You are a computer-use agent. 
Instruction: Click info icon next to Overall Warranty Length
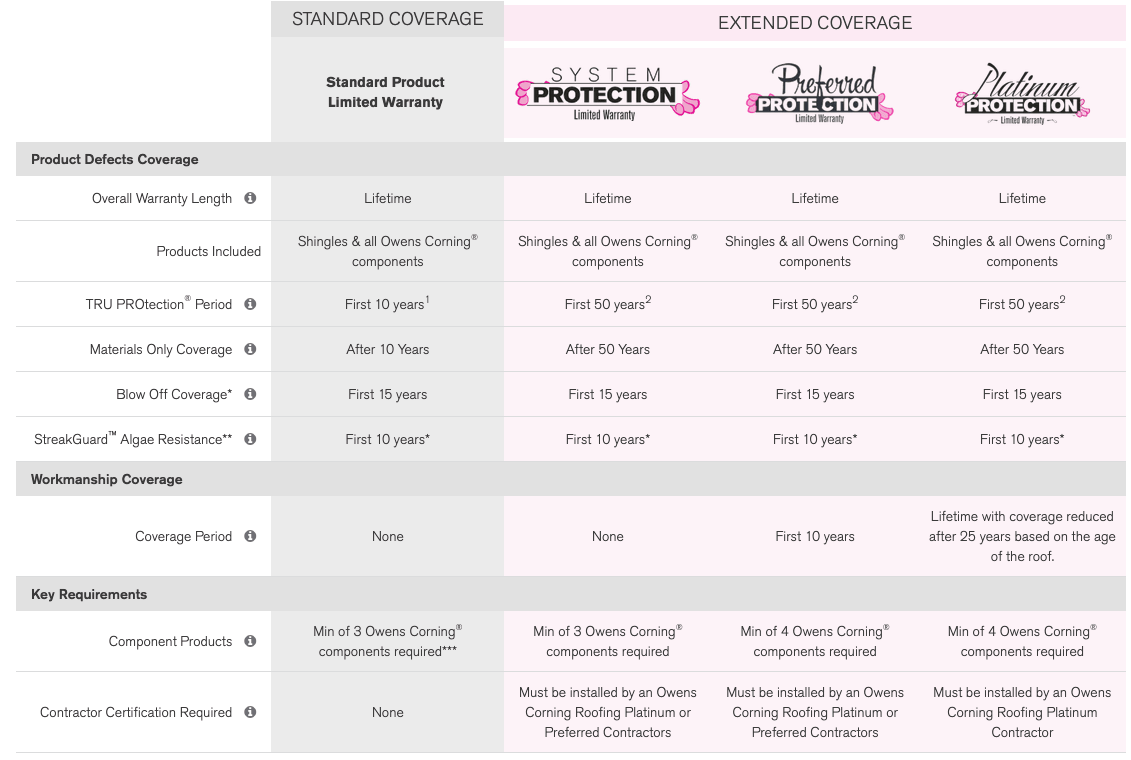[250, 198]
